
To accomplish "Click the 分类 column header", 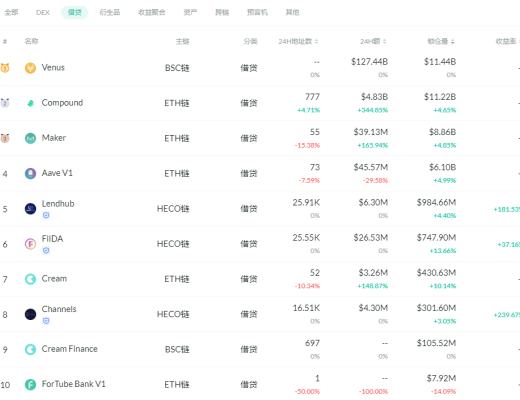I will pyautogui.click(x=250, y=41).
